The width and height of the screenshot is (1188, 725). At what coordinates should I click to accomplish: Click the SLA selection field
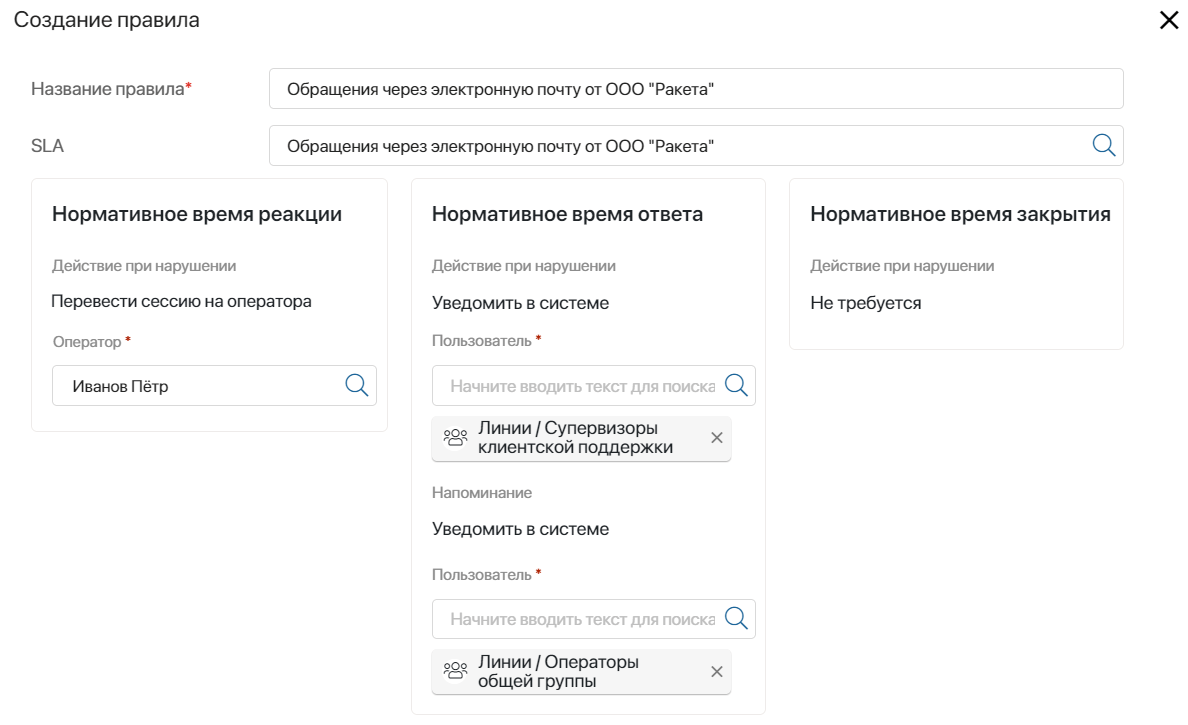680,146
